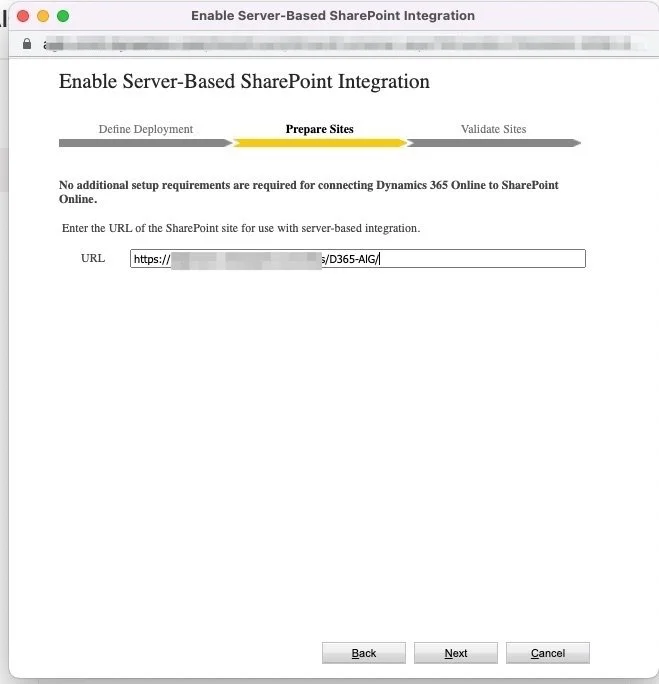Select the Define Deployment step
The width and height of the screenshot is (659, 684).
point(146,129)
